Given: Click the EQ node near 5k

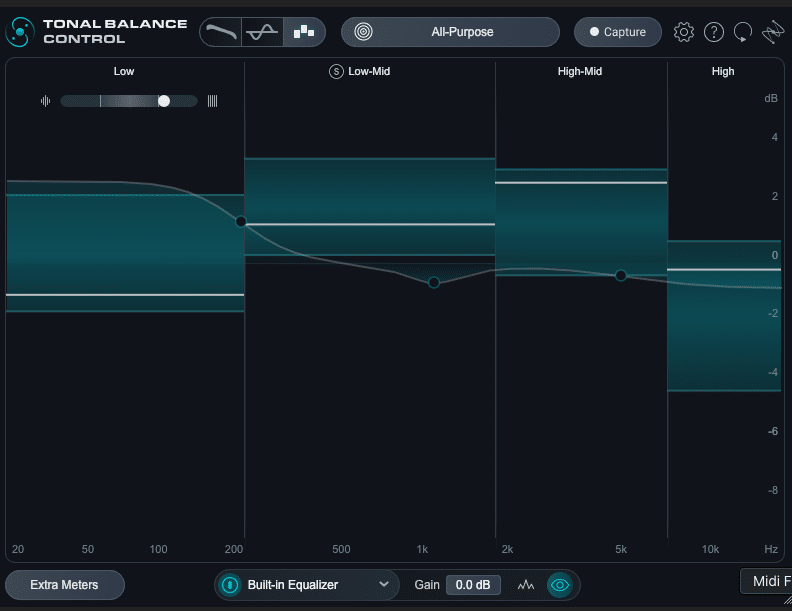Looking at the screenshot, I should tap(621, 275).
